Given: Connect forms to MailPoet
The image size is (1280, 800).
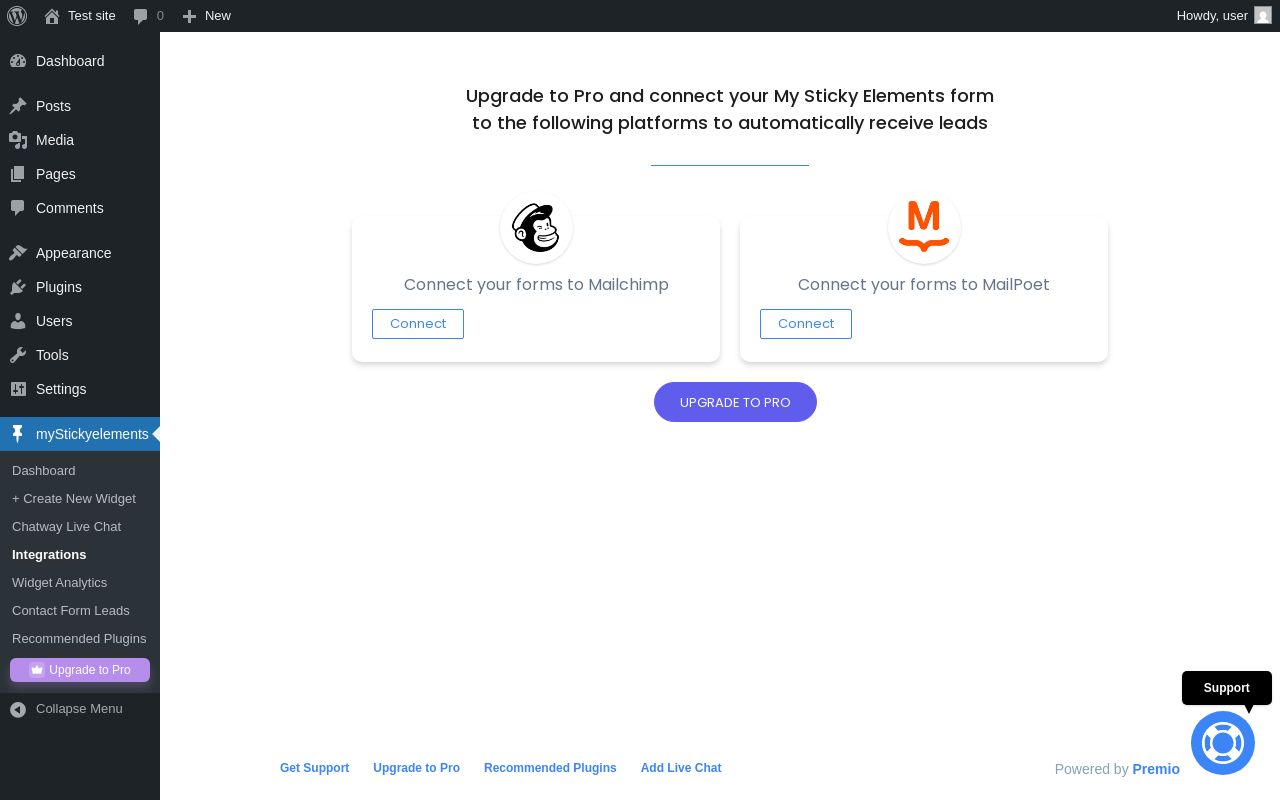Looking at the screenshot, I should coord(806,324).
